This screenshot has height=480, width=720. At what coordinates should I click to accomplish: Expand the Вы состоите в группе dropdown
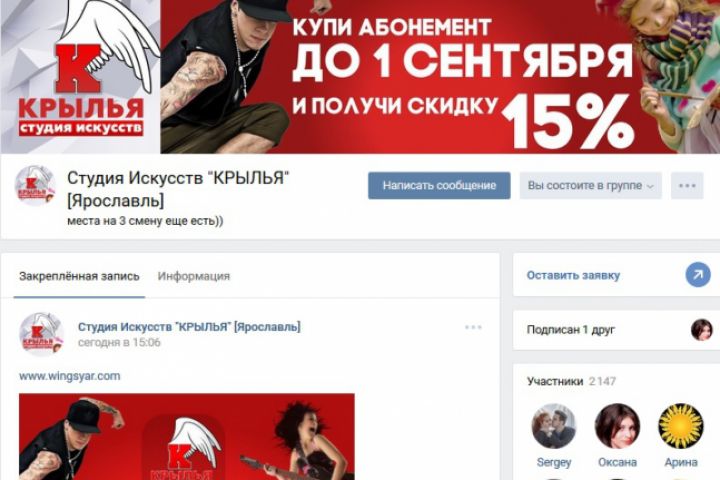click(x=591, y=186)
